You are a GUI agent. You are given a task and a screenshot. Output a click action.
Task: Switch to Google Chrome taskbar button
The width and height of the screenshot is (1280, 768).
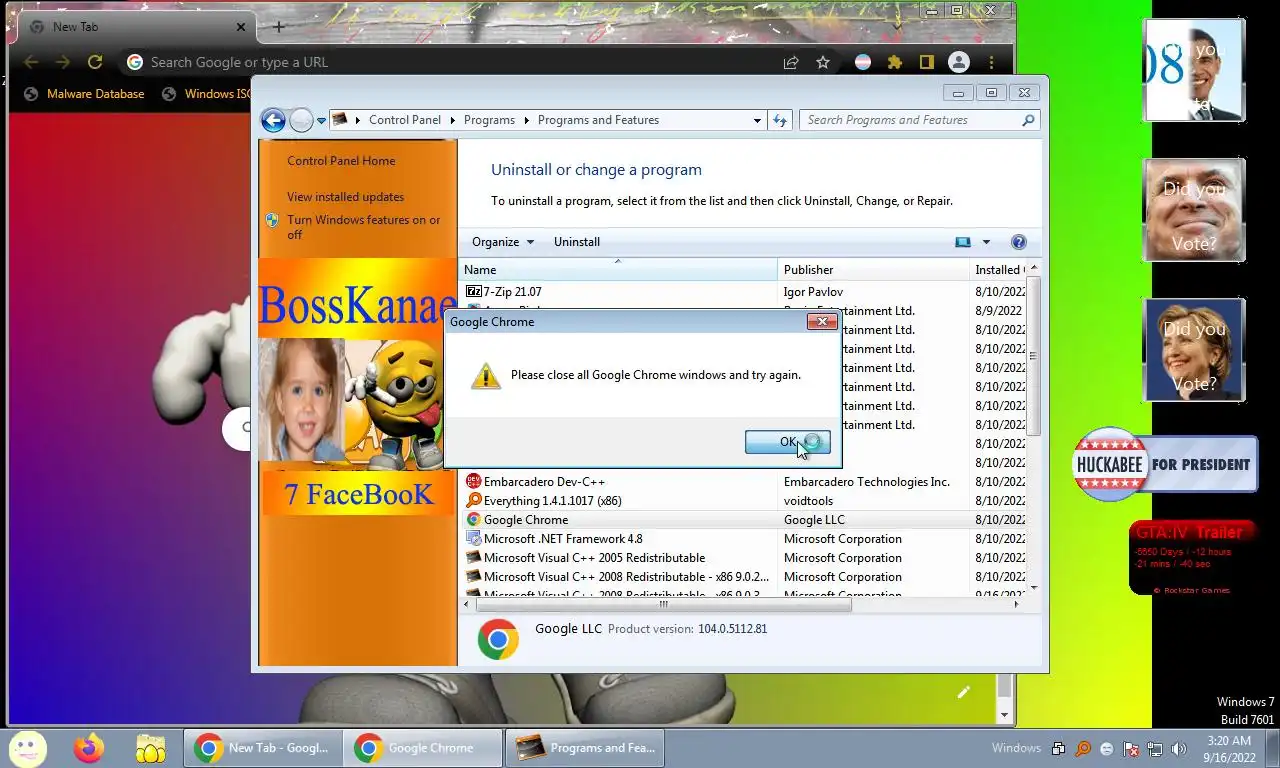pyautogui.click(x=423, y=748)
